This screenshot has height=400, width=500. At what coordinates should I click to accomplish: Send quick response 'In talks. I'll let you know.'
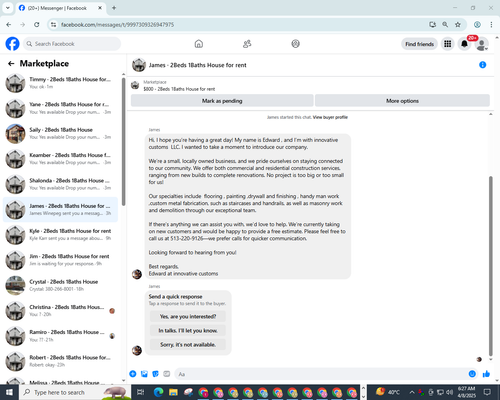[x=188, y=330]
